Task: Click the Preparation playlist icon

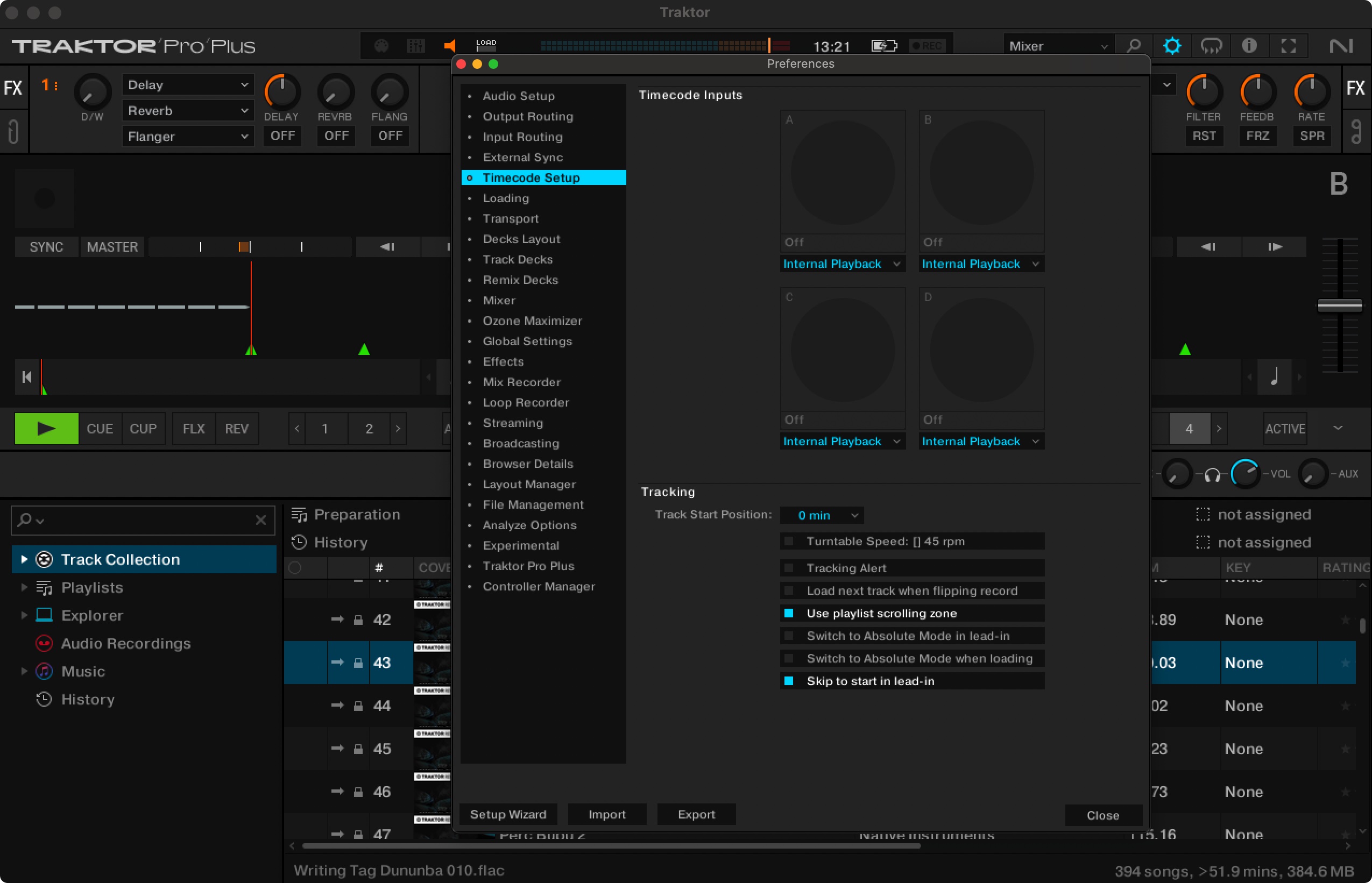Action: [299, 514]
